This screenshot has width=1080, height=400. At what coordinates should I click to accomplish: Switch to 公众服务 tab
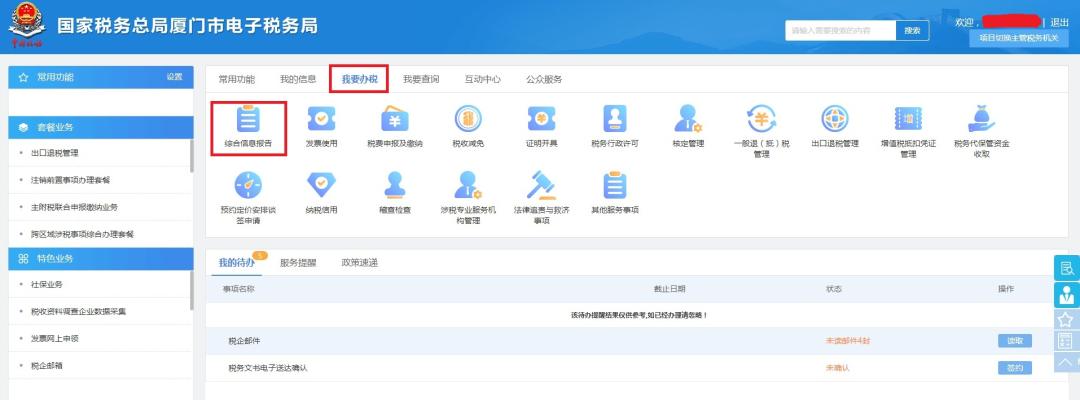click(x=544, y=79)
